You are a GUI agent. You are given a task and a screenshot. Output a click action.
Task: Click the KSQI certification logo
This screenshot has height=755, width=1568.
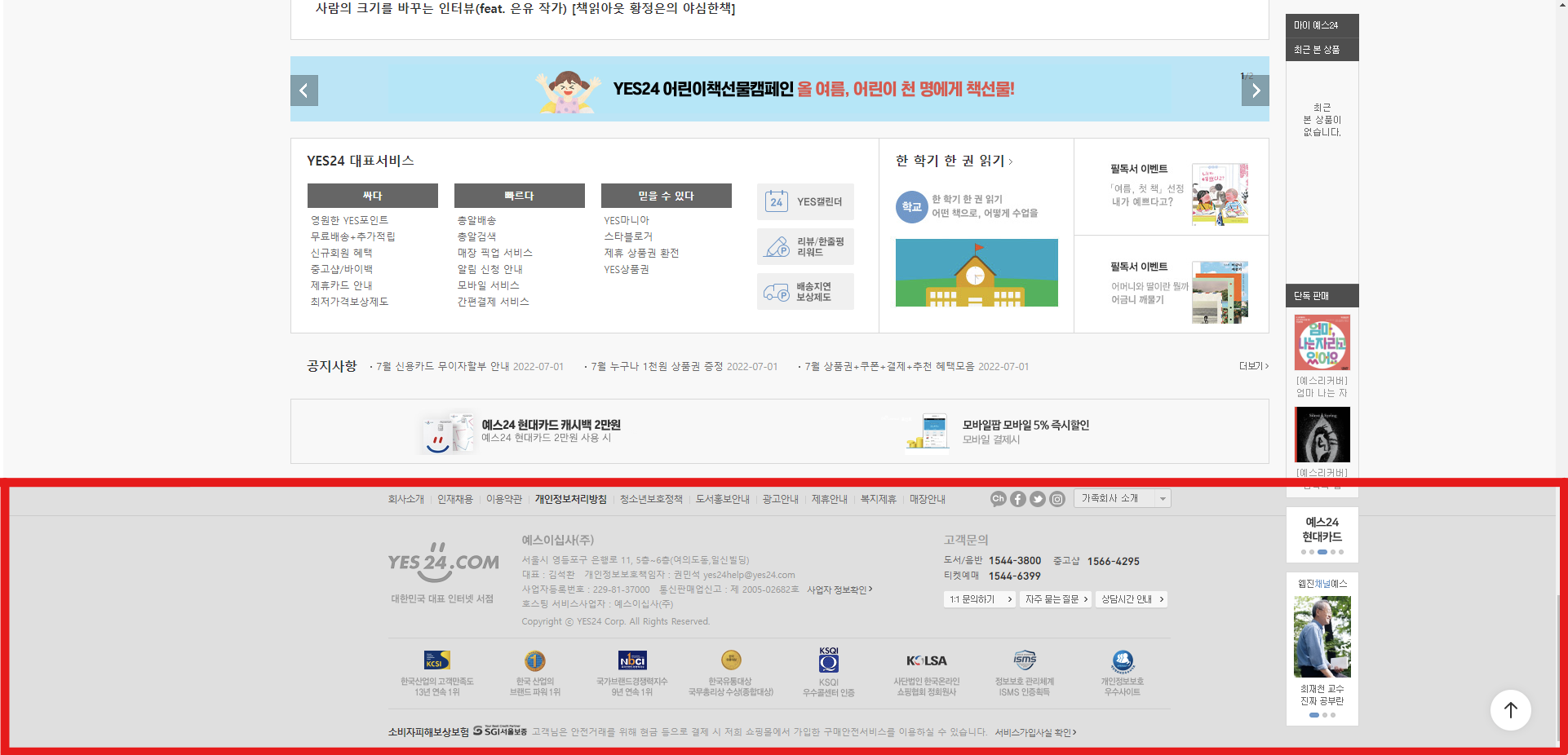[x=829, y=660]
